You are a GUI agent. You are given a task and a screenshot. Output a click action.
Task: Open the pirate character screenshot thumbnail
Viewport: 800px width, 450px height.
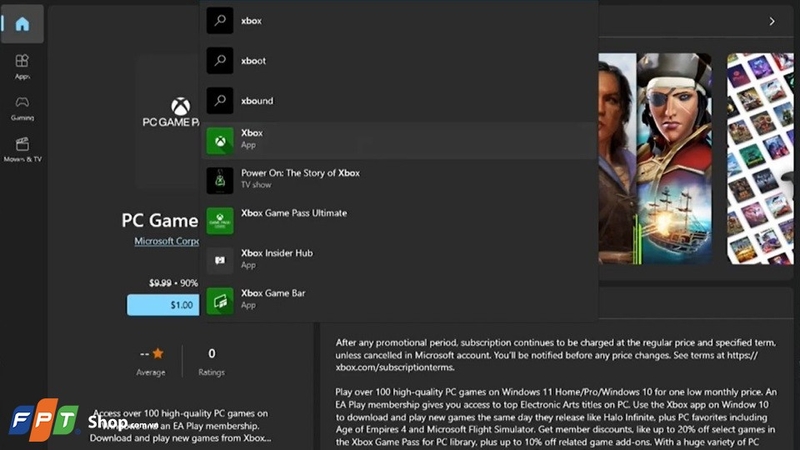[x=674, y=159]
